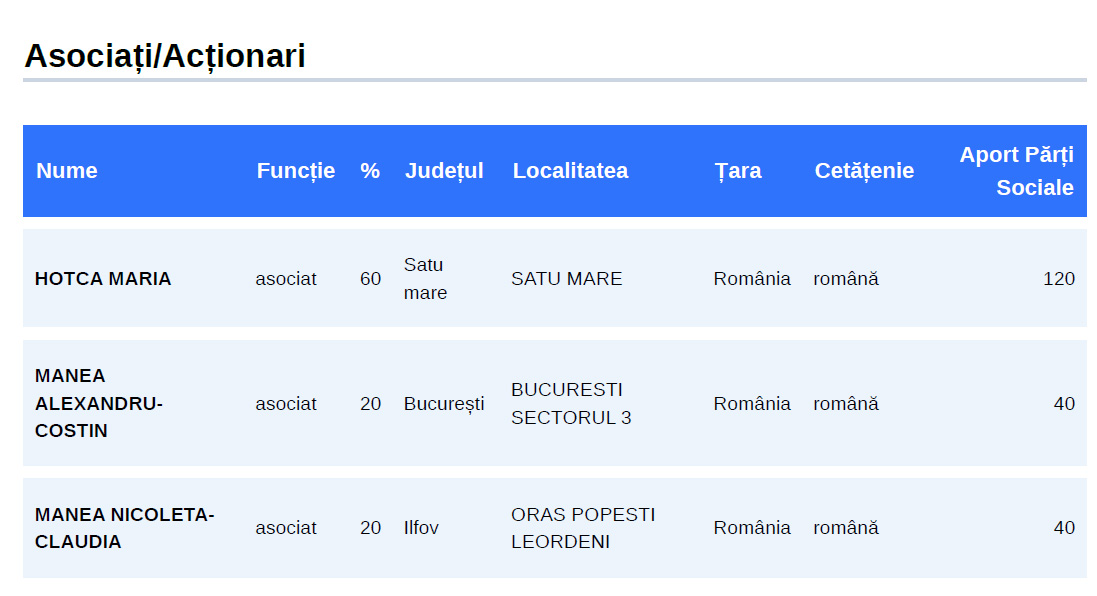Select the % column header
The width and height of the screenshot is (1097, 596).
tap(370, 171)
